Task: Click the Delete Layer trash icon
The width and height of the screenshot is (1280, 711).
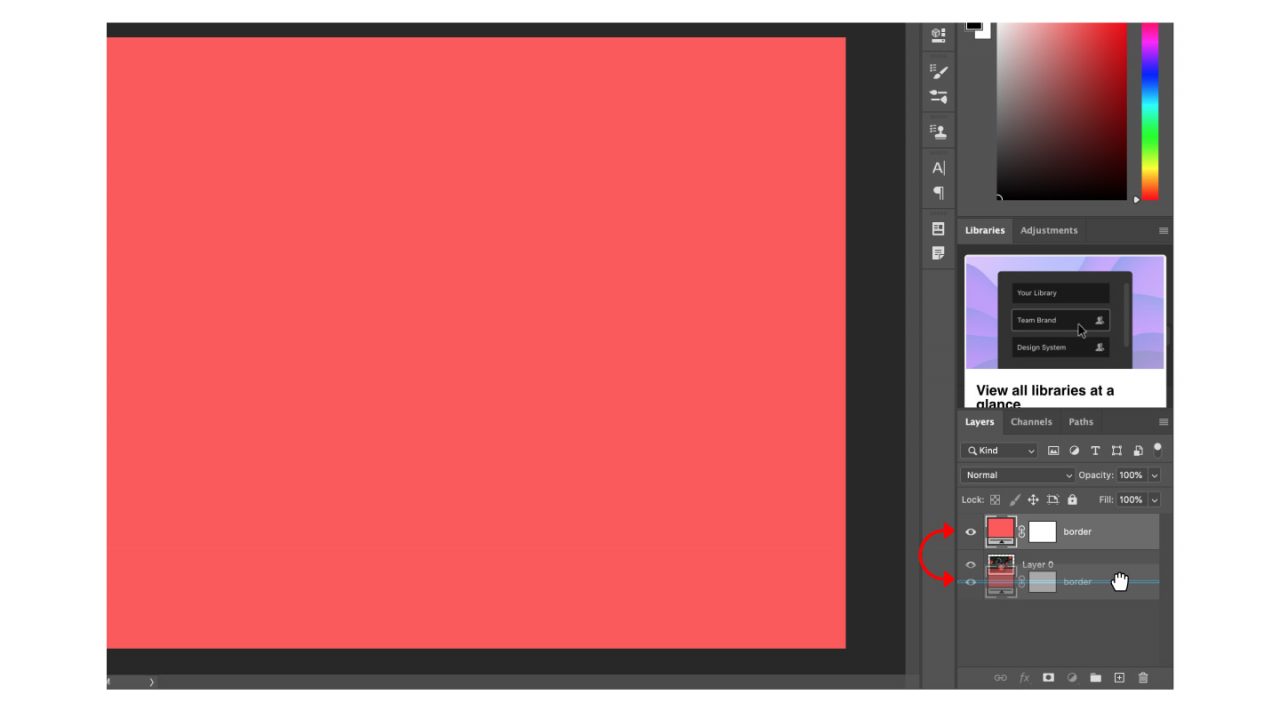Action: (1143, 677)
